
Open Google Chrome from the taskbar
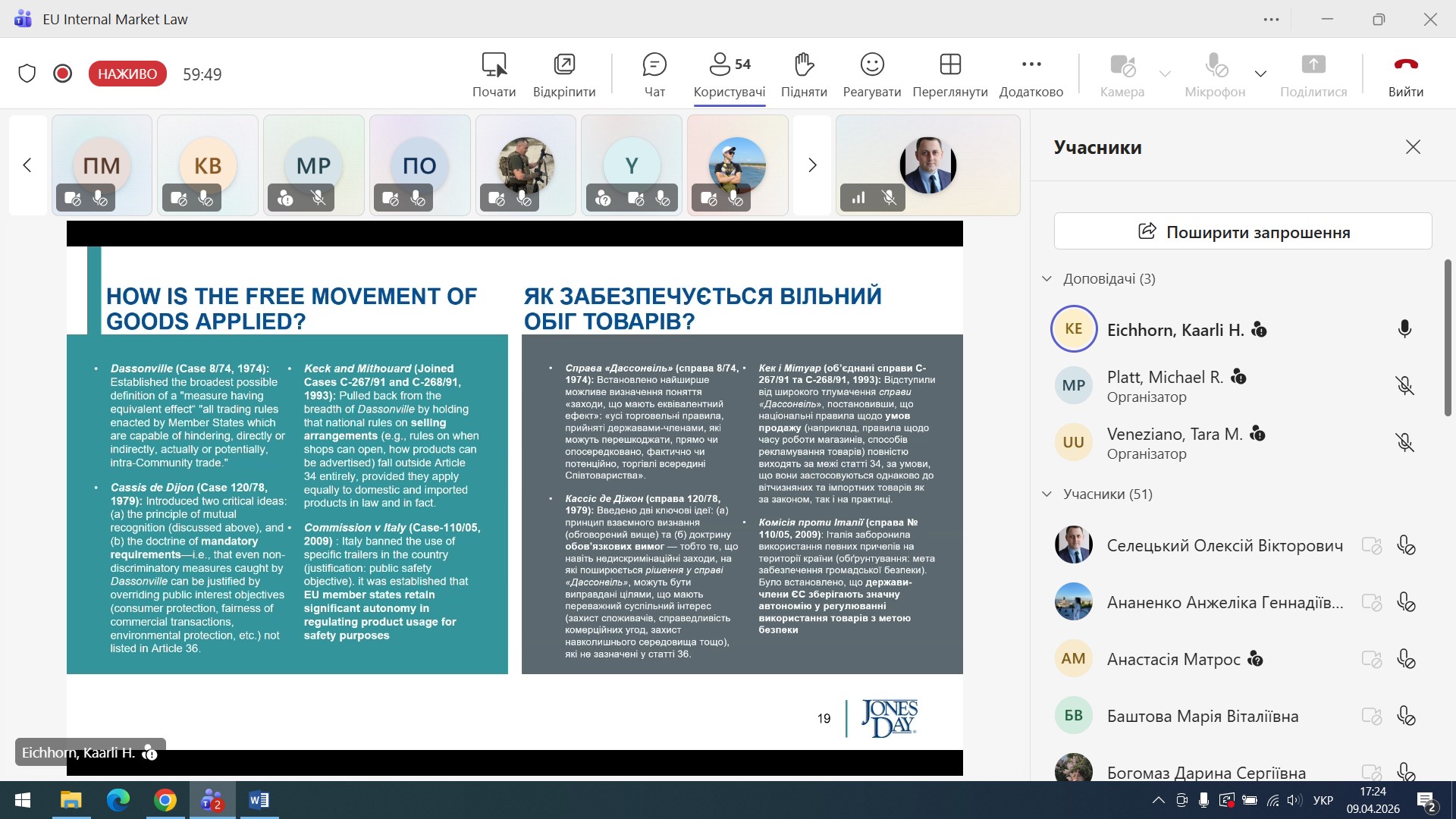(x=165, y=800)
